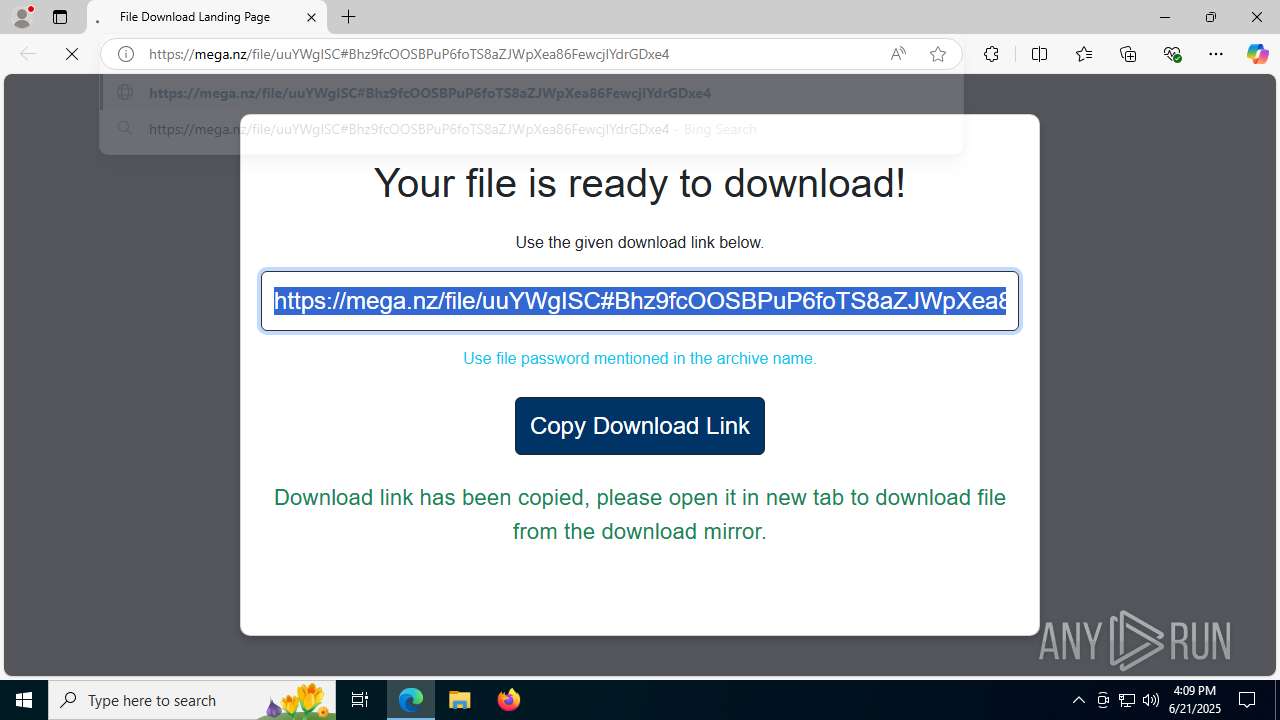Screen dimensions: 1280x720
Task: Stop loading the page
Action: point(72,54)
